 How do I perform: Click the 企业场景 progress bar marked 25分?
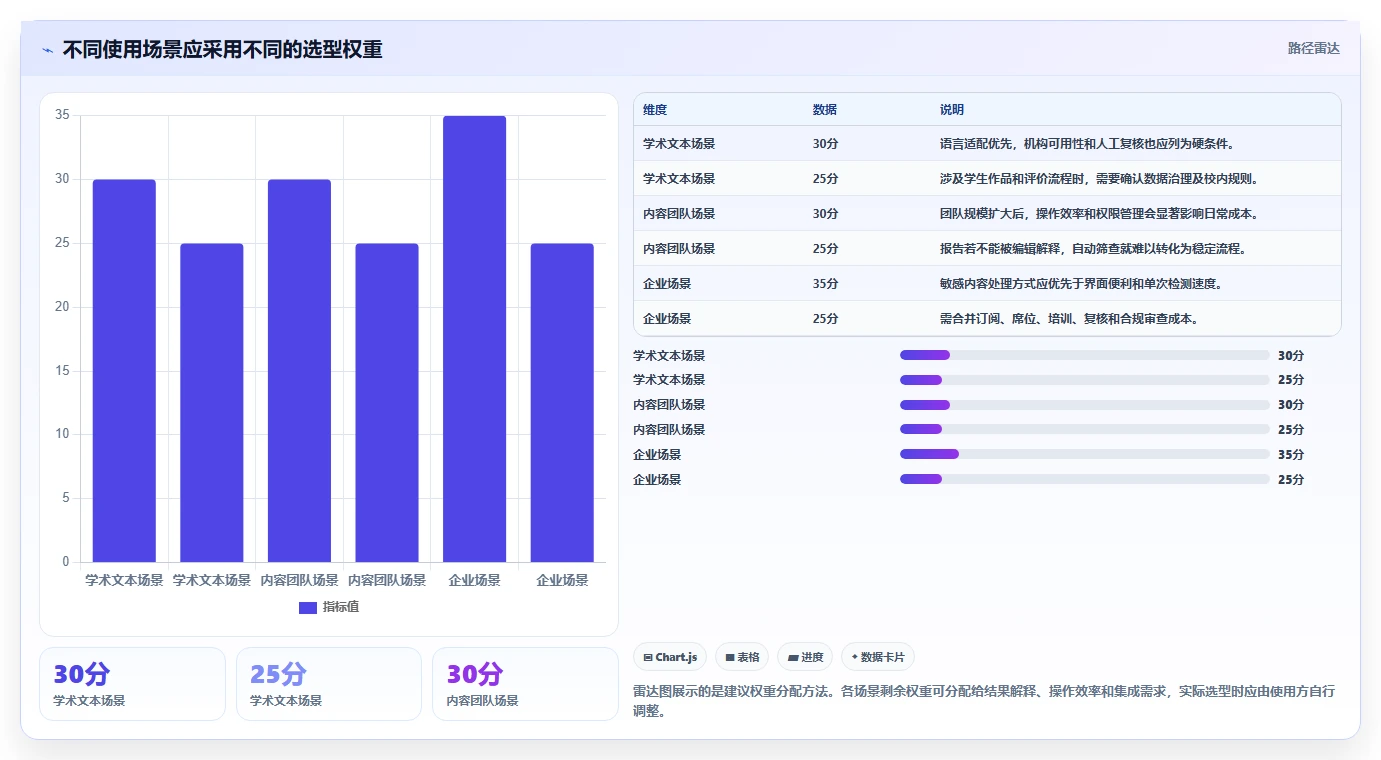1085,479
